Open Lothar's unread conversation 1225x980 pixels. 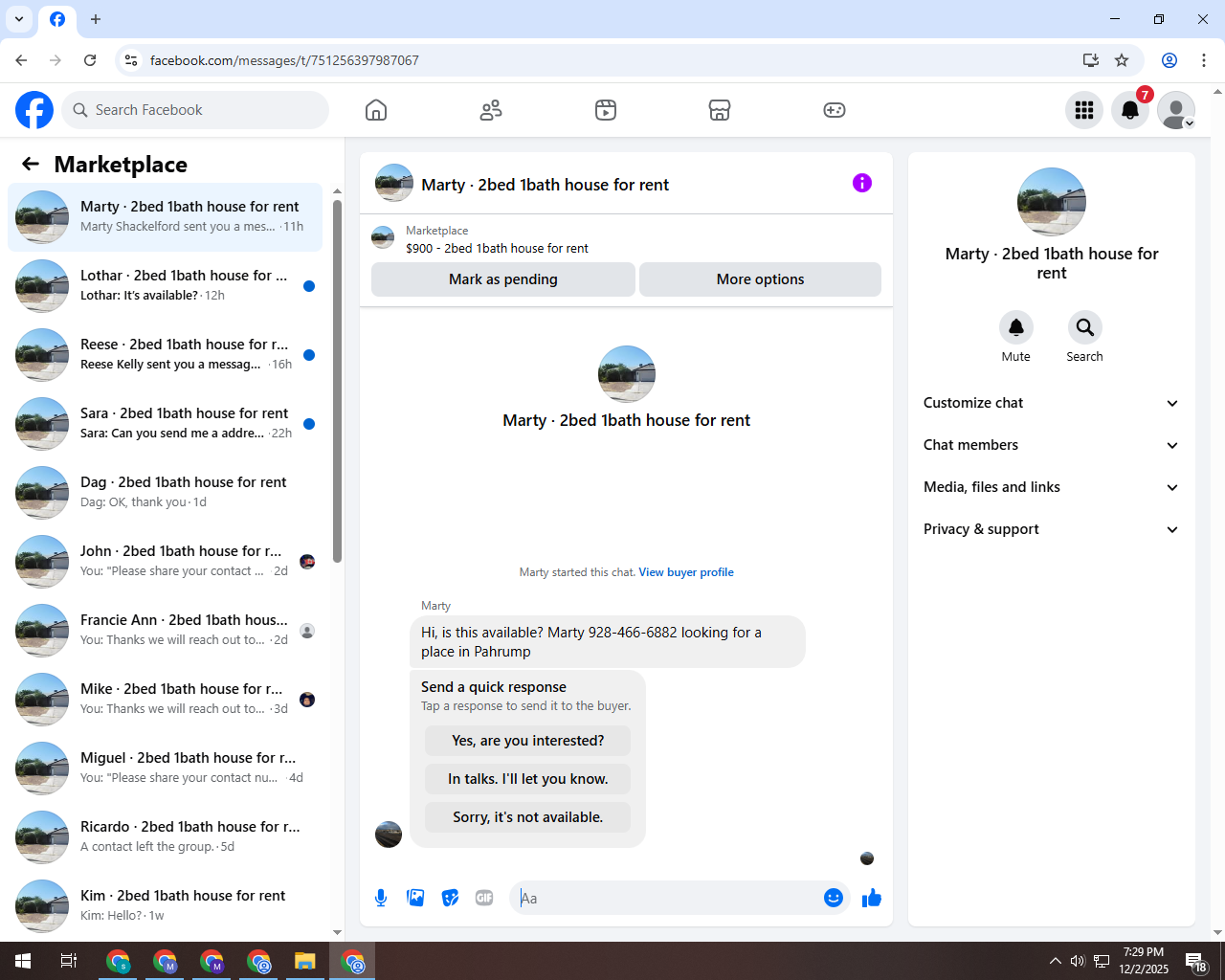tap(166, 286)
